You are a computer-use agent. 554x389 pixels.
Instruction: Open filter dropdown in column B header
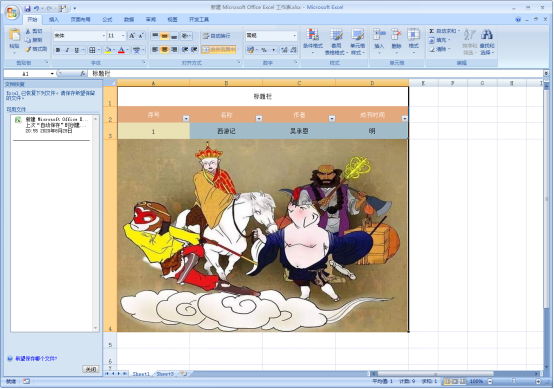click(x=259, y=119)
